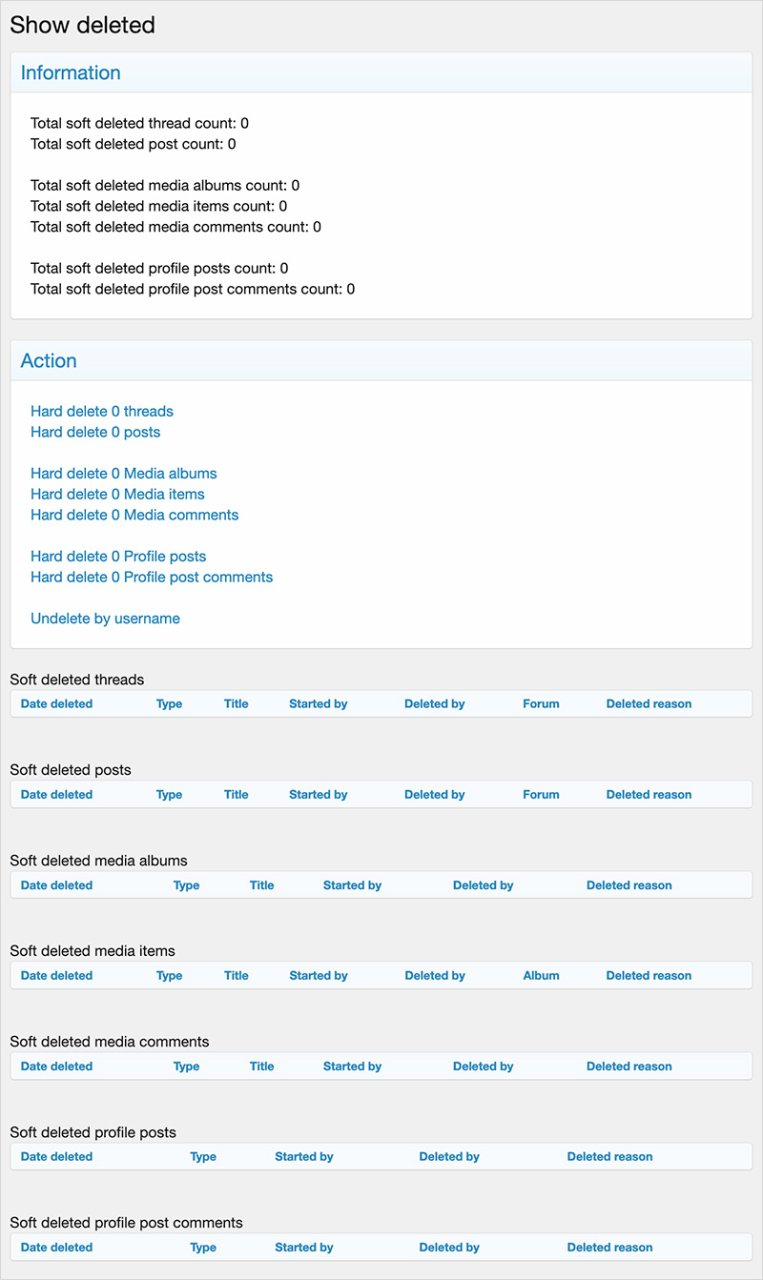Open the Undelete by username link
763x1280 pixels.
click(x=105, y=618)
